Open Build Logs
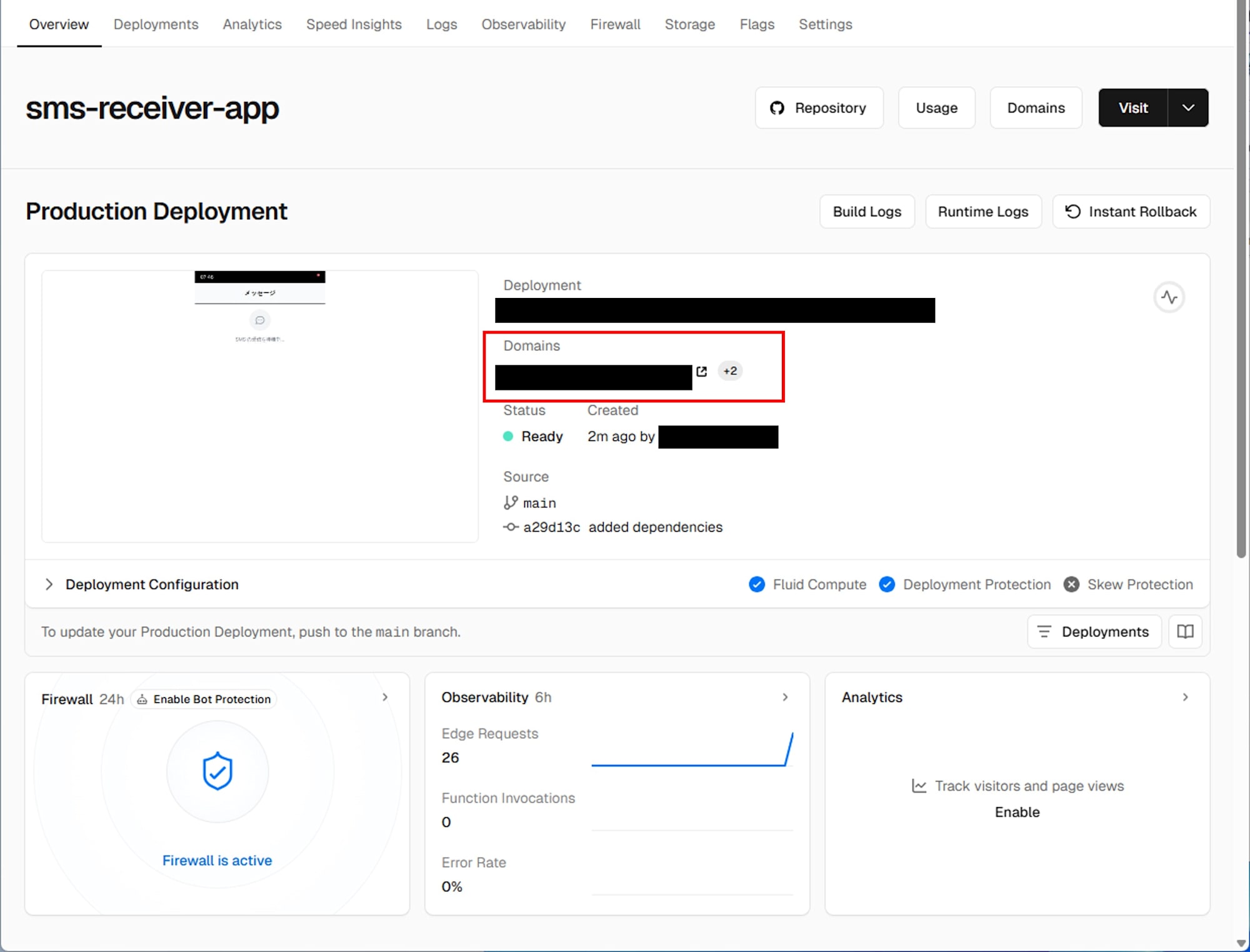Screen dimensions: 1250x952 [867, 212]
